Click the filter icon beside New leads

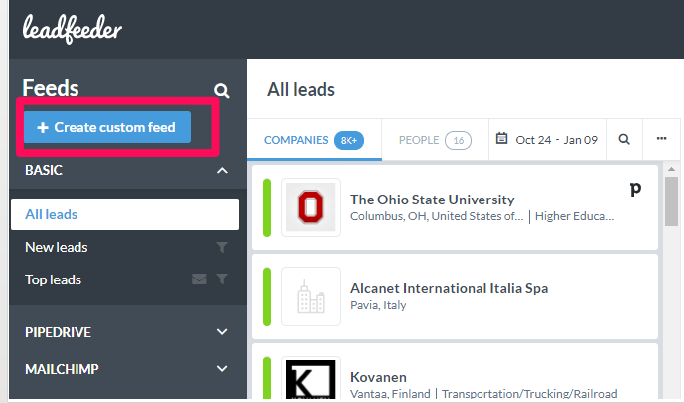click(x=222, y=247)
